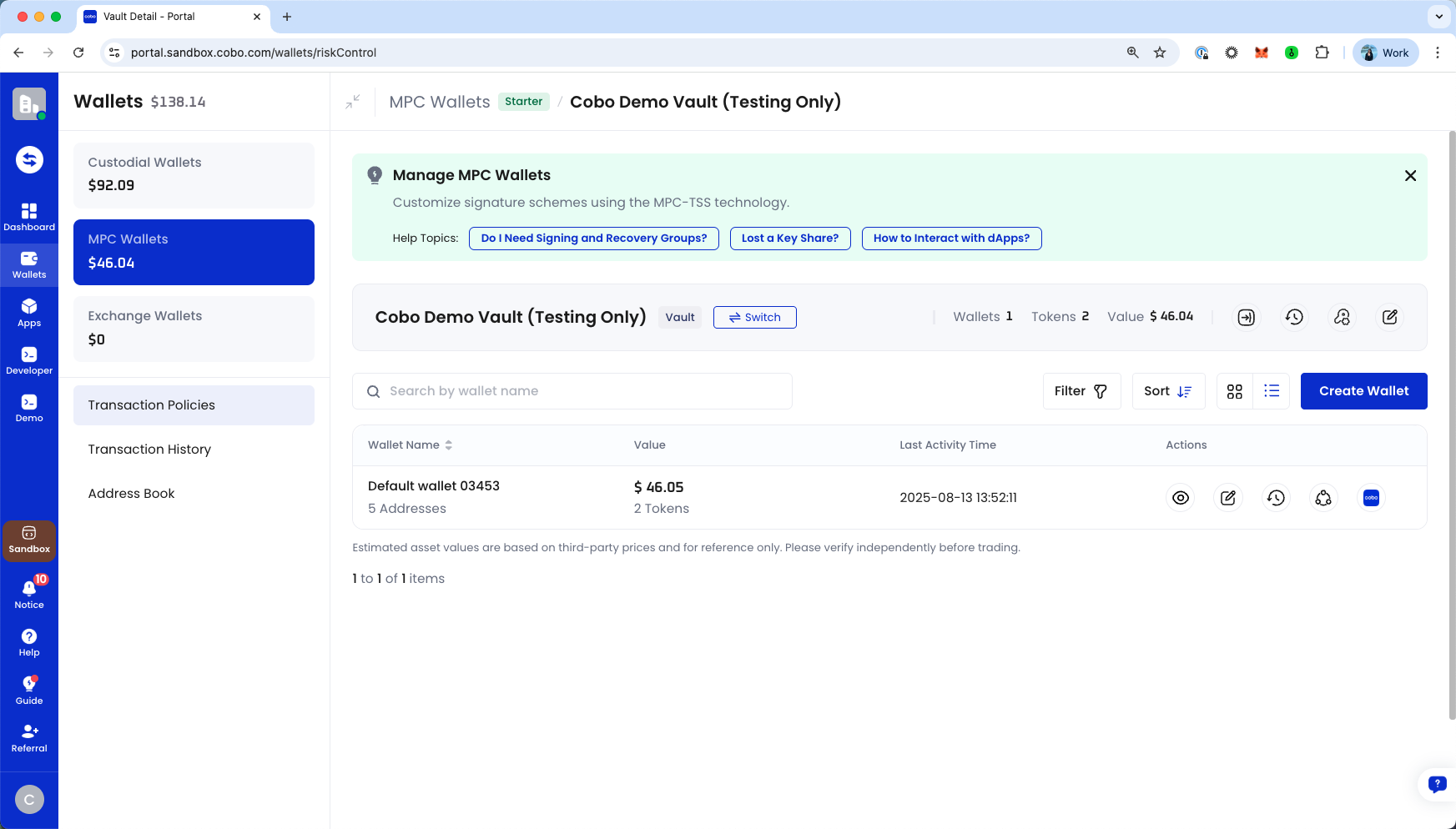Open the Developer console icon

click(x=29, y=360)
